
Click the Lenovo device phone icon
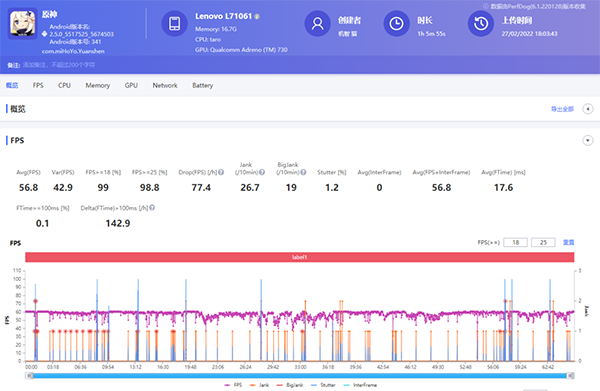click(x=174, y=23)
